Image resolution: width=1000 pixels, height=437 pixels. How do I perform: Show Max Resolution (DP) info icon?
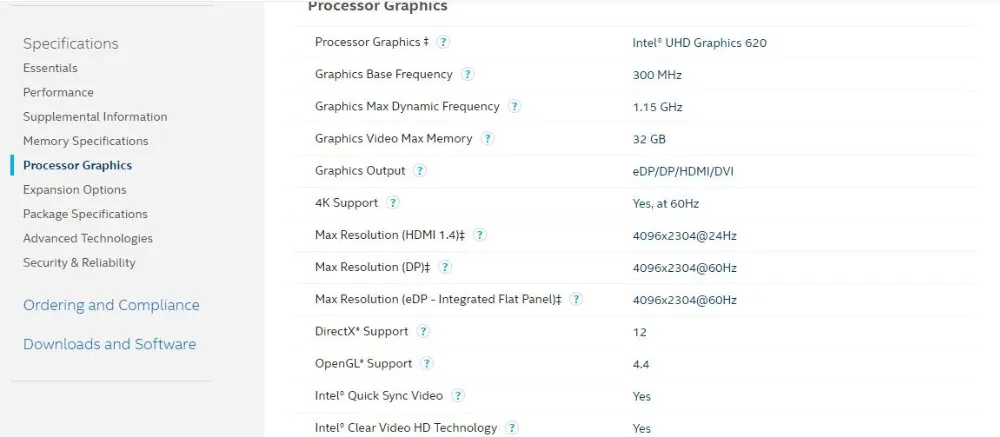[445, 267]
